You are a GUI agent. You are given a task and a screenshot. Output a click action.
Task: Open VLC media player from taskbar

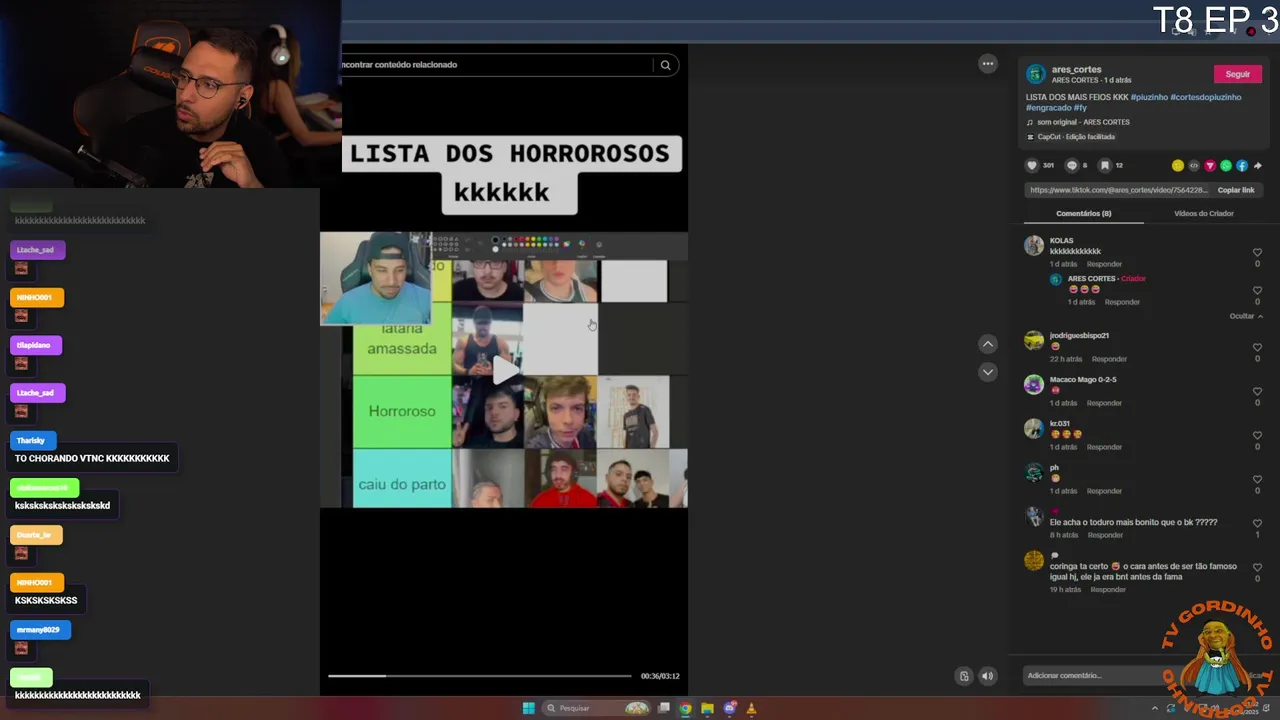(751, 708)
